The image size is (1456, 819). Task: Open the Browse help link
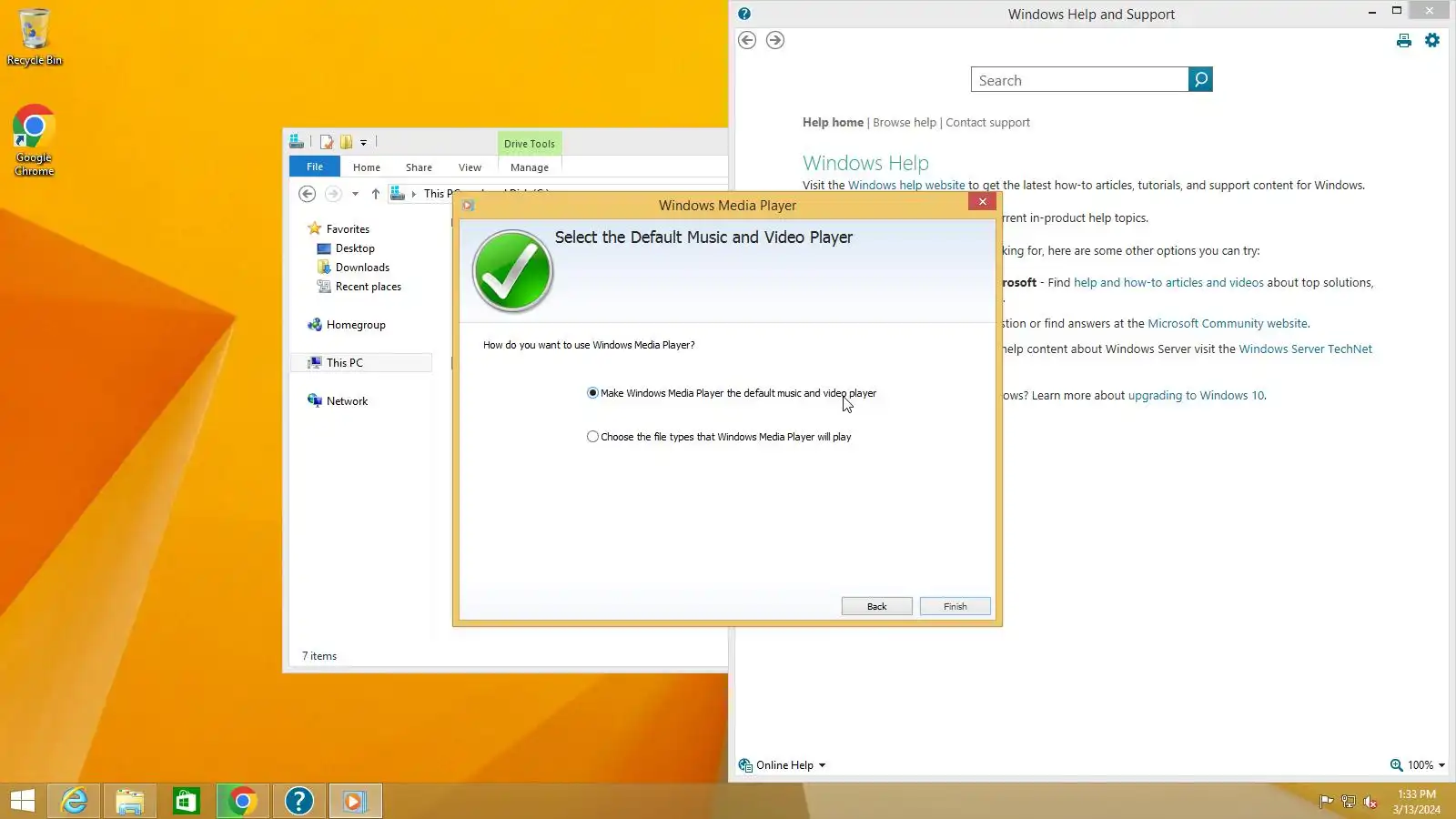[905, 123]
